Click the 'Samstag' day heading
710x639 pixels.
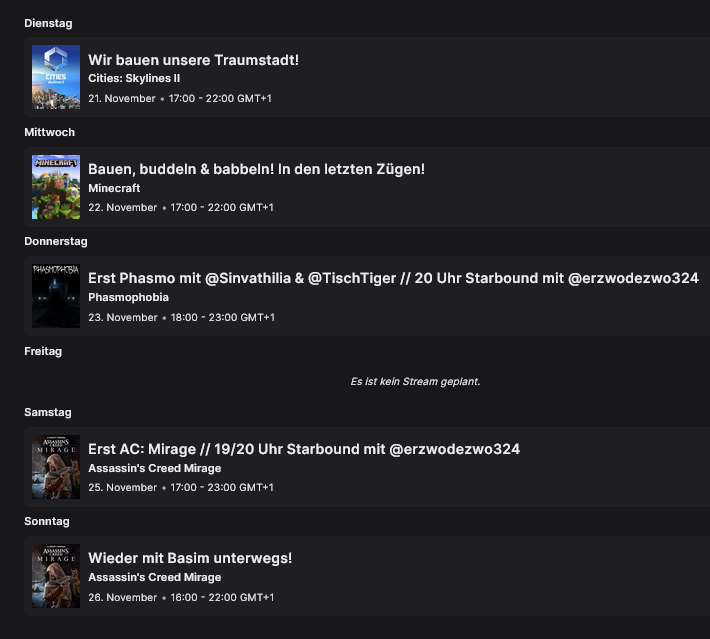point(48,413)
